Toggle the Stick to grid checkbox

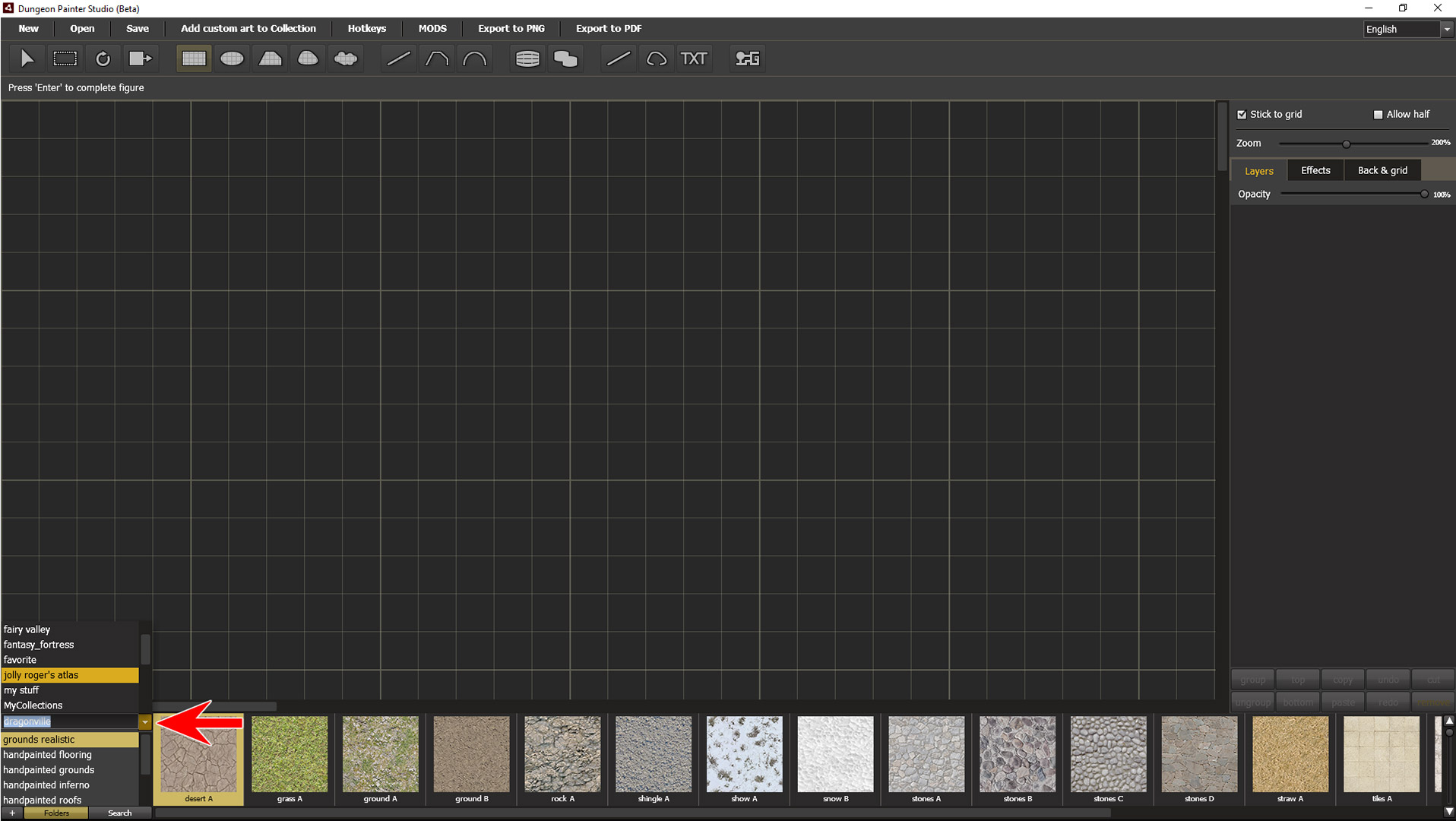1242,115
